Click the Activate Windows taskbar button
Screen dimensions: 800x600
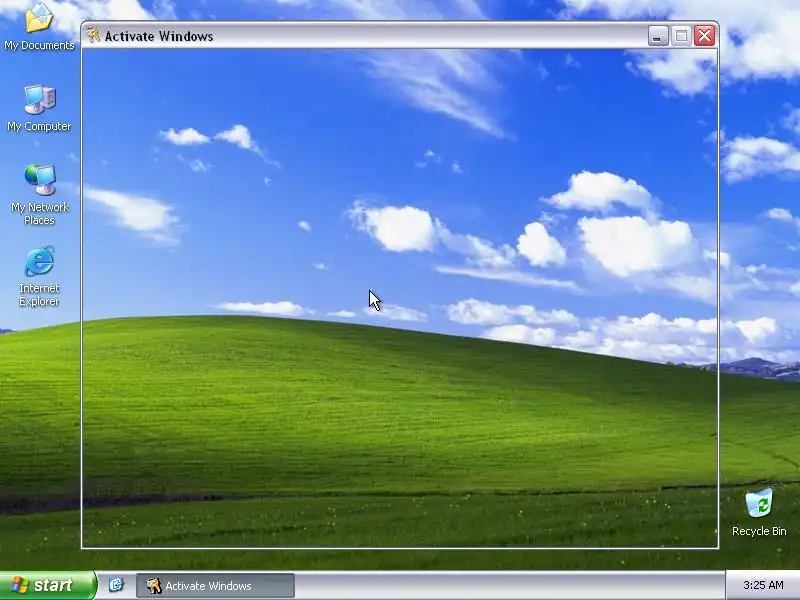point(215,586)
